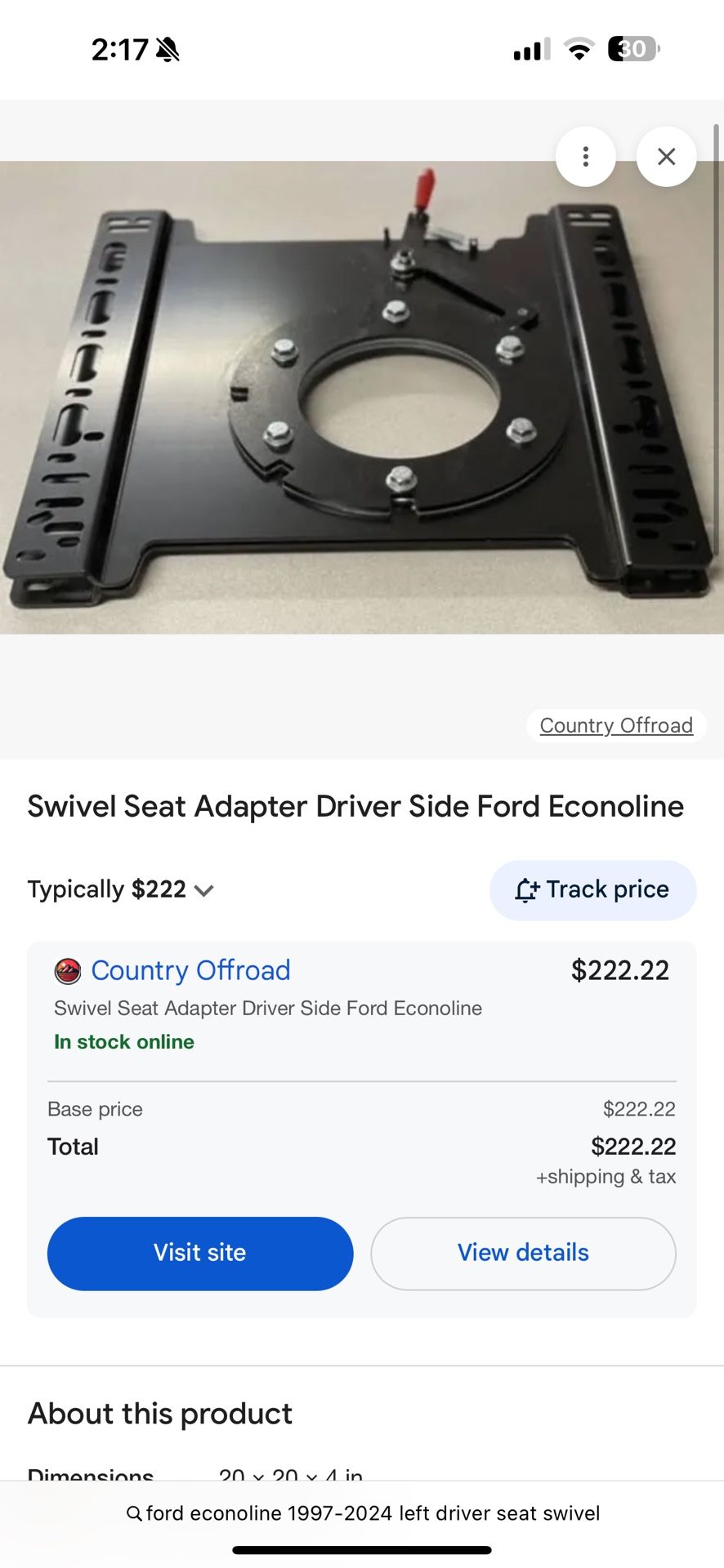724x1568 pixels.
Task: Tap the About this product heading
Action: (160, 1414)
